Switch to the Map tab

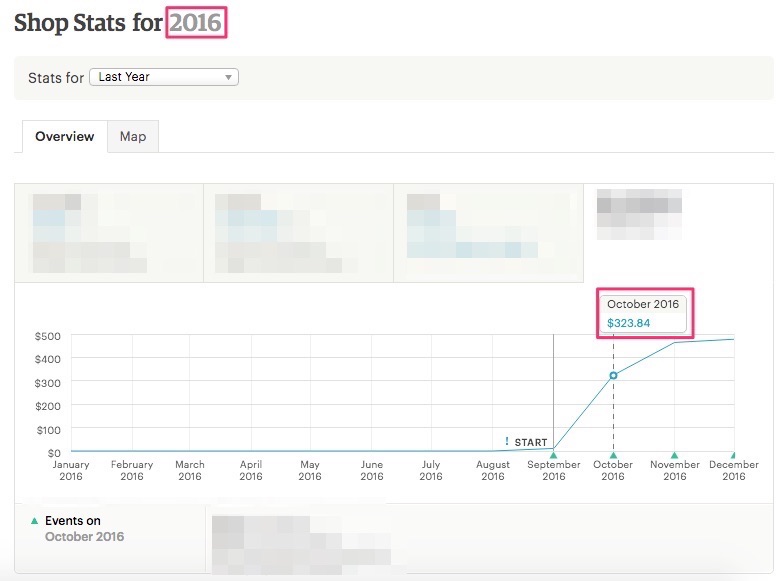133,137
